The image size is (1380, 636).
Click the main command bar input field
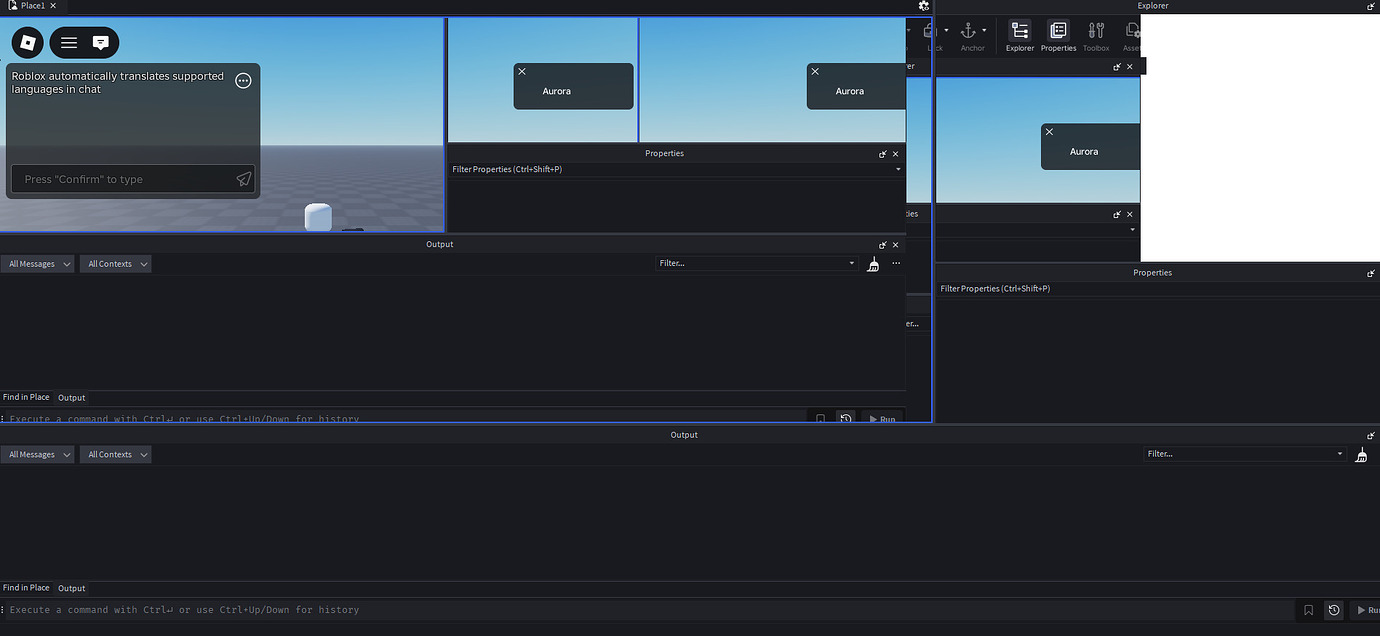(650, 610)
